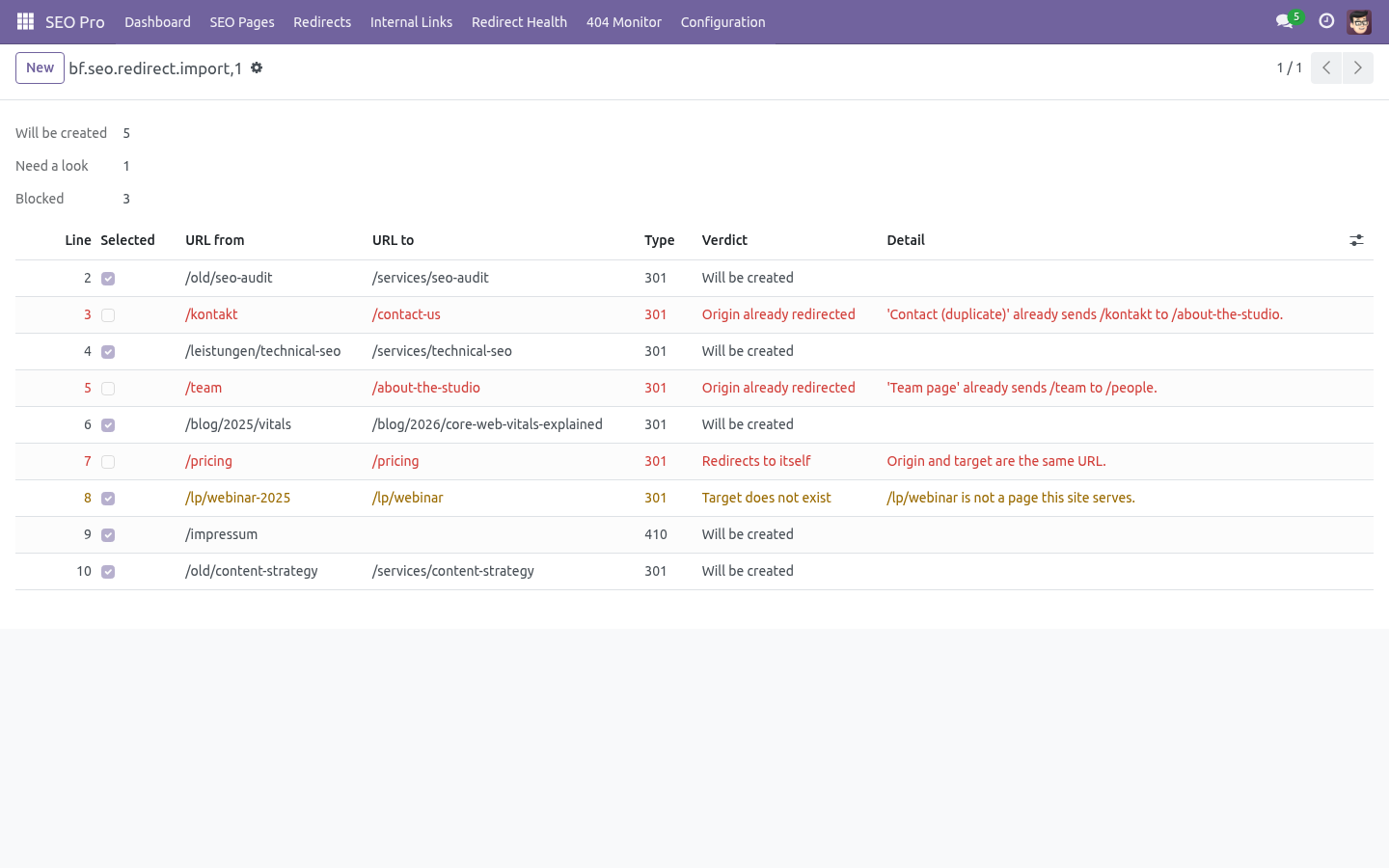The image size is (1389, 868).
Task: Click Origin already redirected verdict for /team
Action: click(778, 388)
